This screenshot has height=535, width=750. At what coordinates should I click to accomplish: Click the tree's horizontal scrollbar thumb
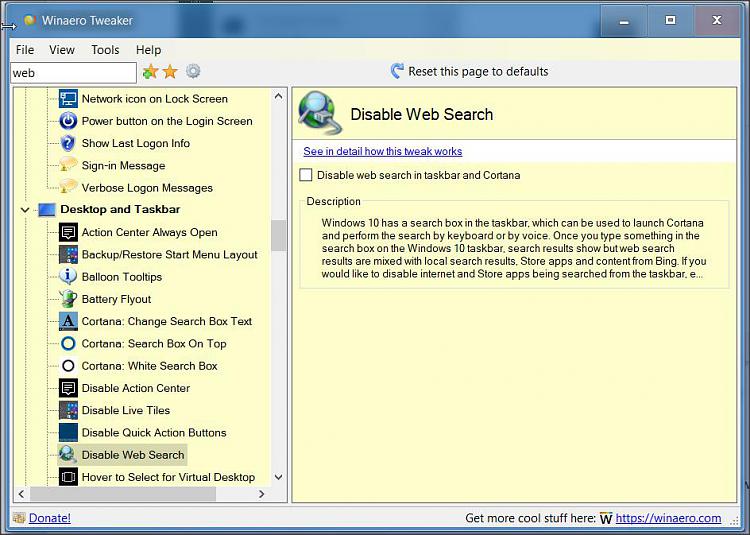pos(123,494)
